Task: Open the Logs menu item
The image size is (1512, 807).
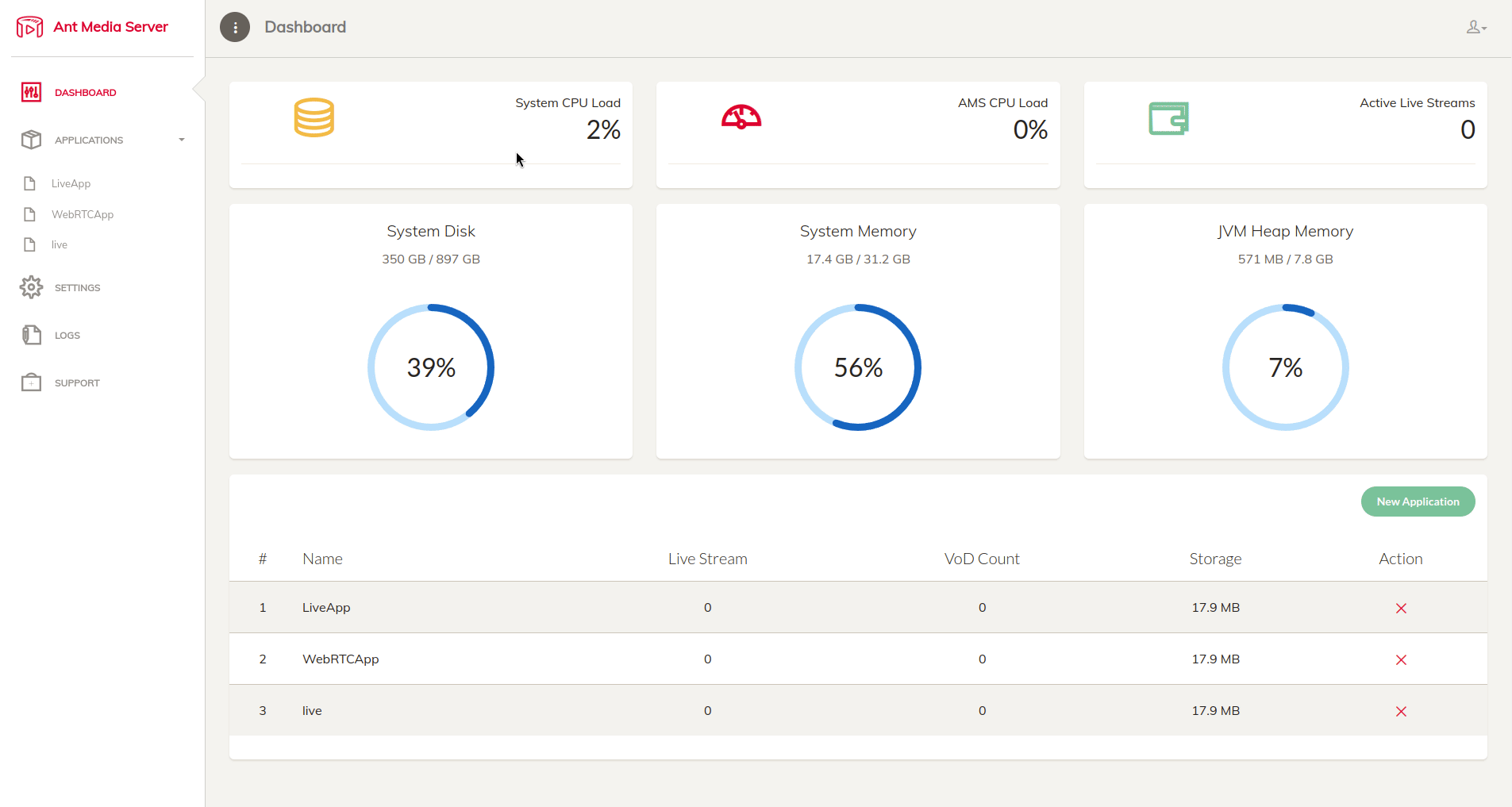Action: [67, 336]
